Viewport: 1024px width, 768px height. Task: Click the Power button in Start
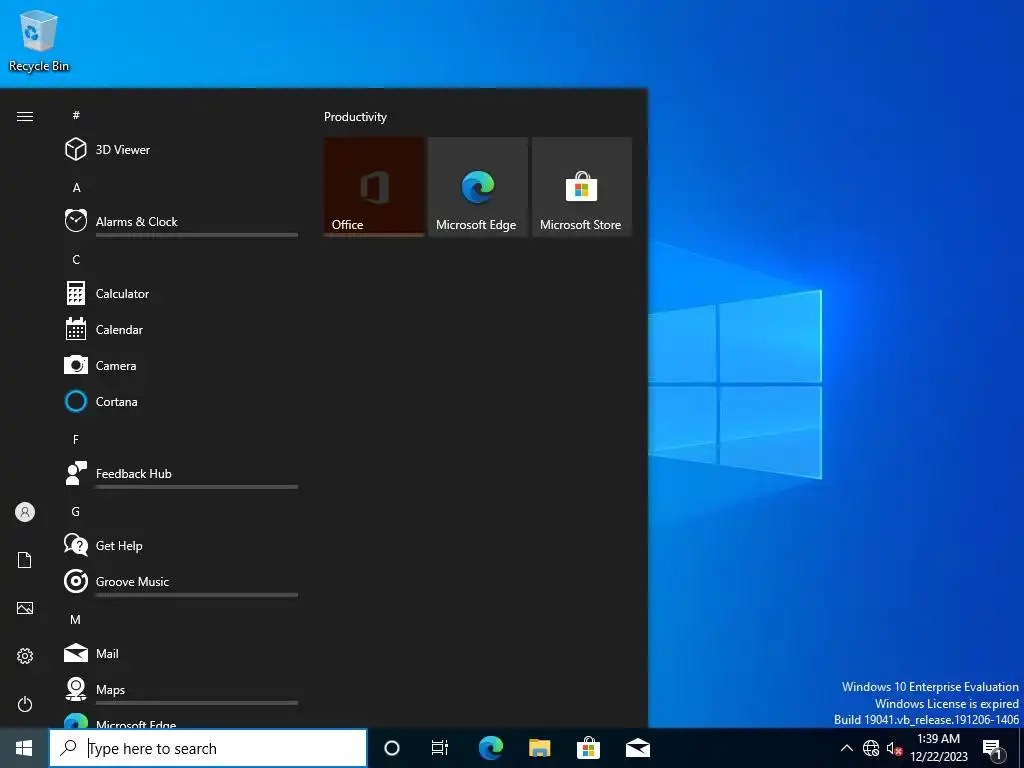[x=25, y=704]
